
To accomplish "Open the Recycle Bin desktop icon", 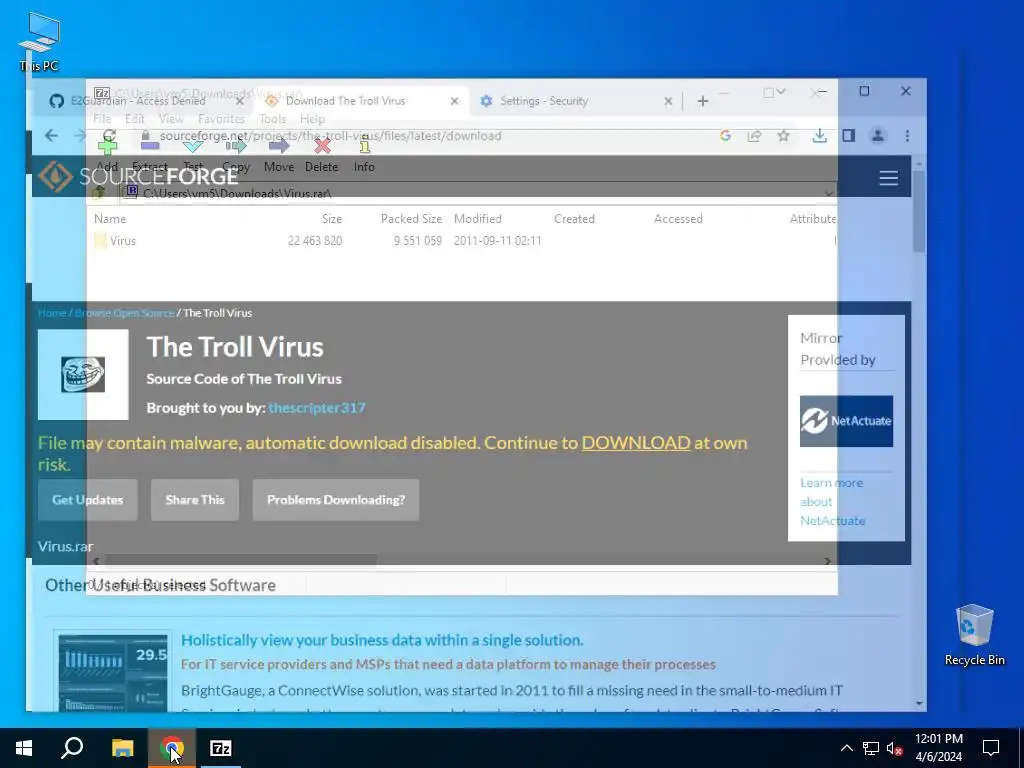I will pyautogui.click(x=974, y=635).
